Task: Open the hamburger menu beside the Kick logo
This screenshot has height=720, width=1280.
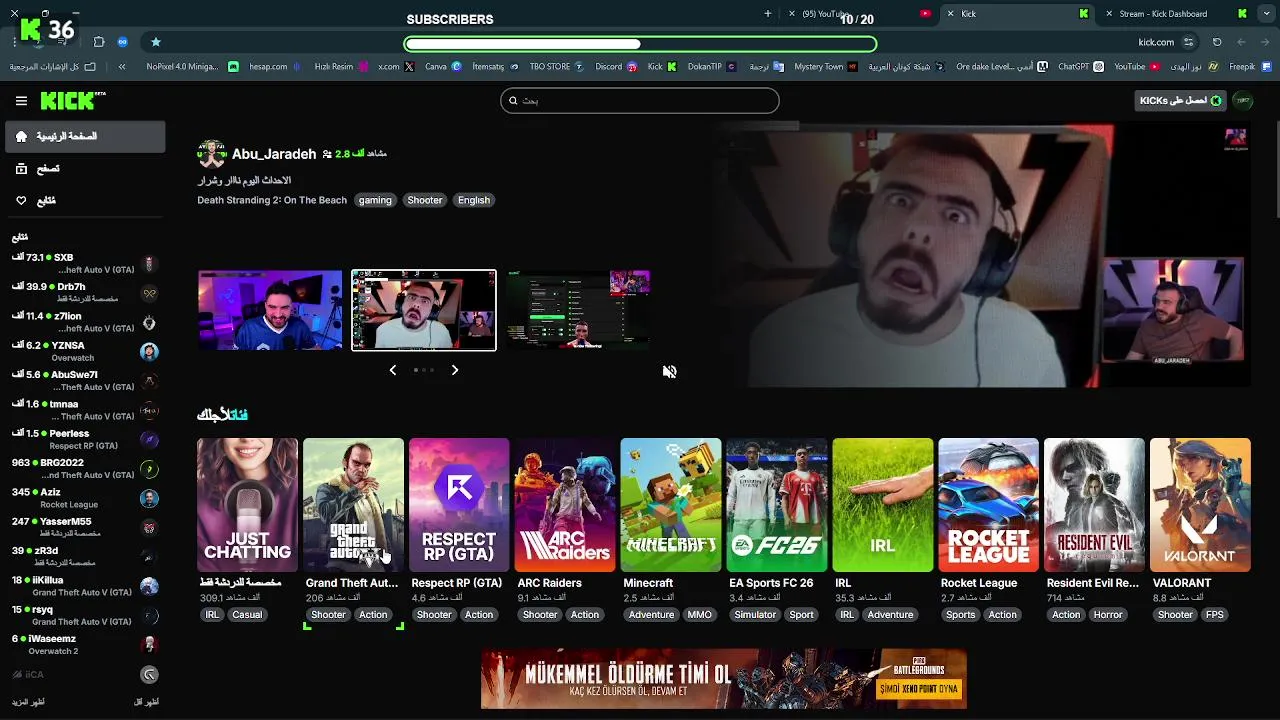Action: pos(21,100)
